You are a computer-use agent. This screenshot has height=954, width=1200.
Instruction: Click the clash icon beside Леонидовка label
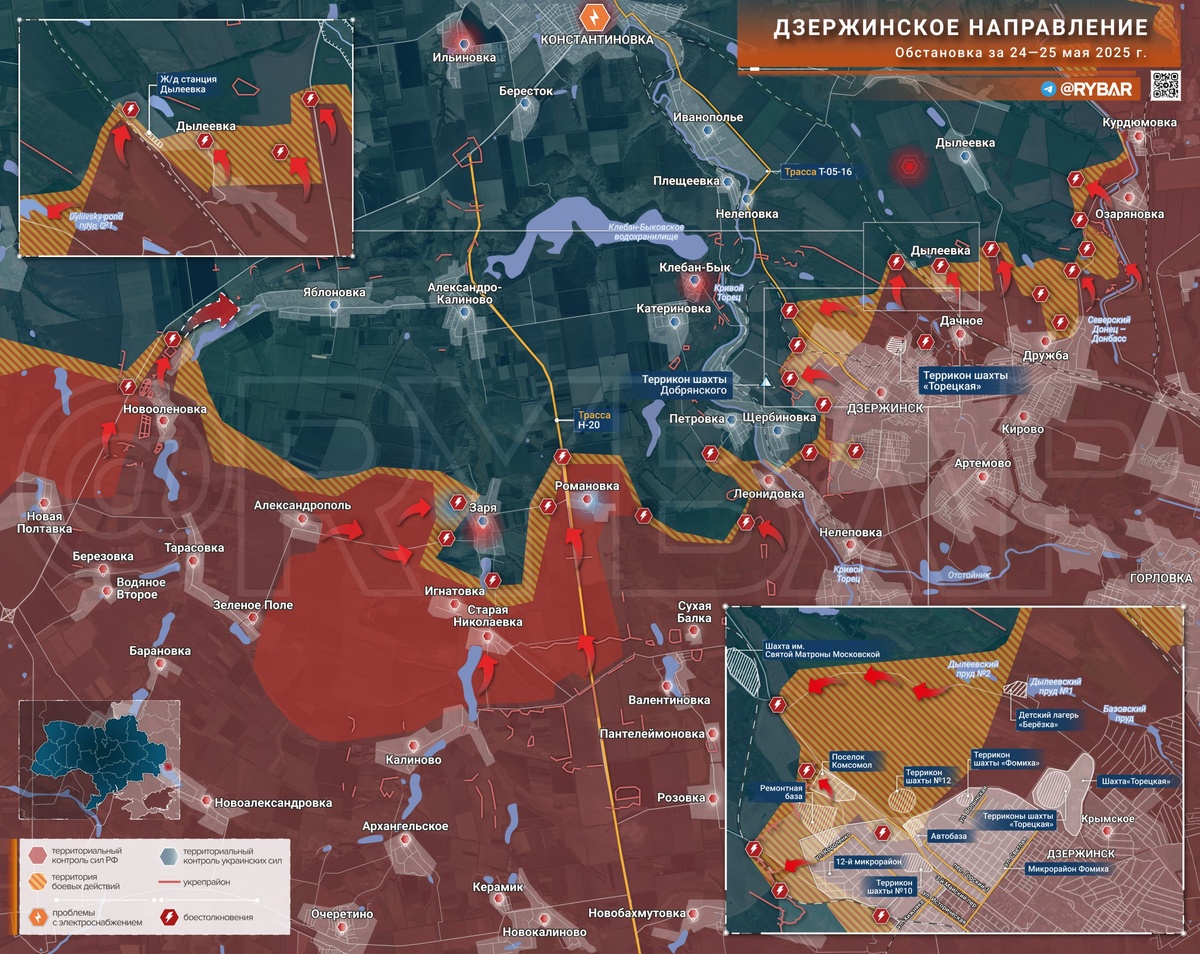[x=745, y=522]
